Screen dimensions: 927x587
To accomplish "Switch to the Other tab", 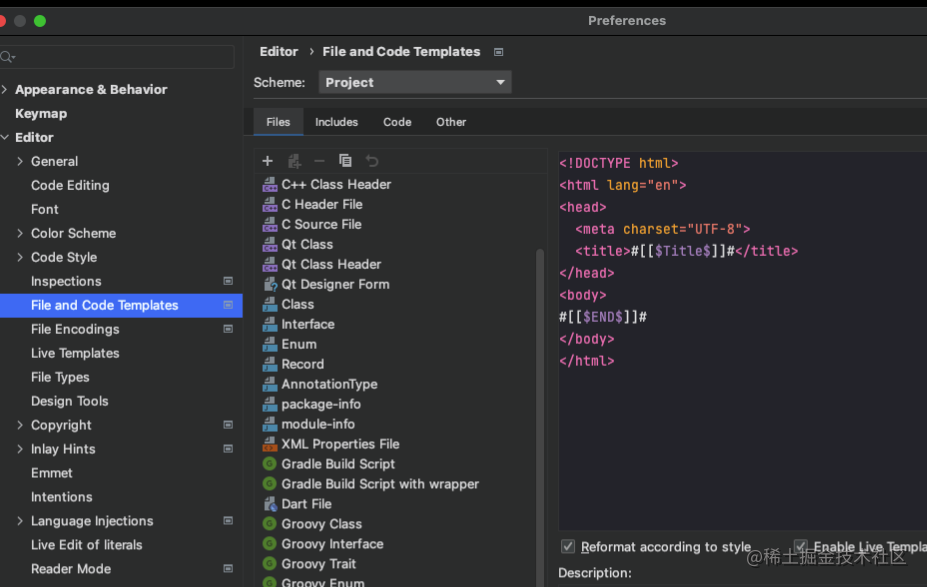I will click(451, 122).
